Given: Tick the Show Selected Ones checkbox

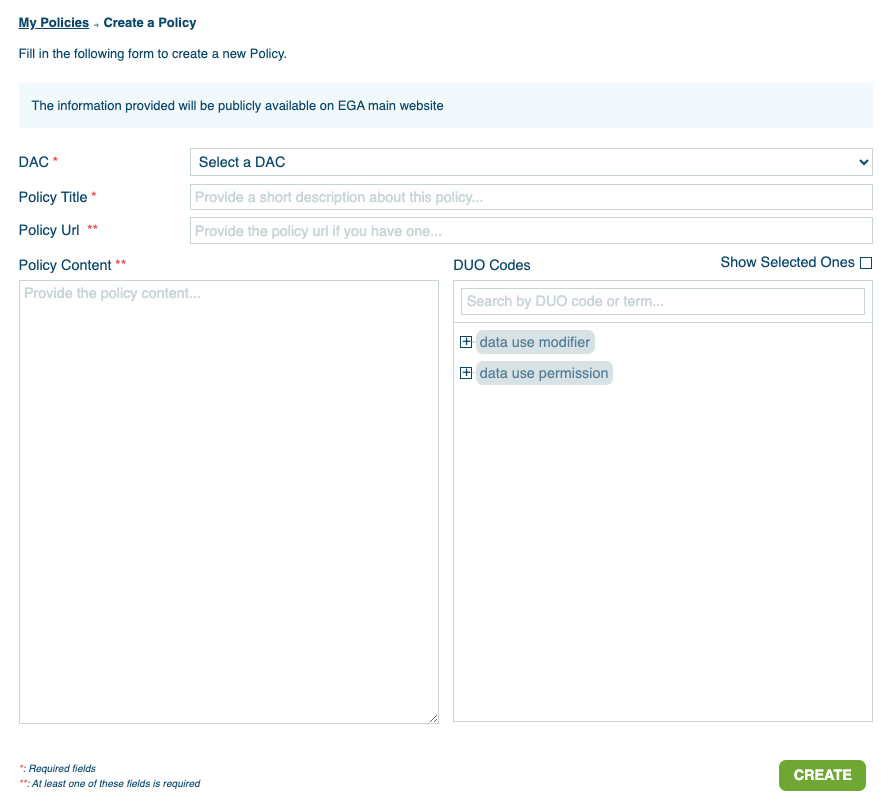Looking at the screenshot, I should pyautogui.click(x=866, y=263).
